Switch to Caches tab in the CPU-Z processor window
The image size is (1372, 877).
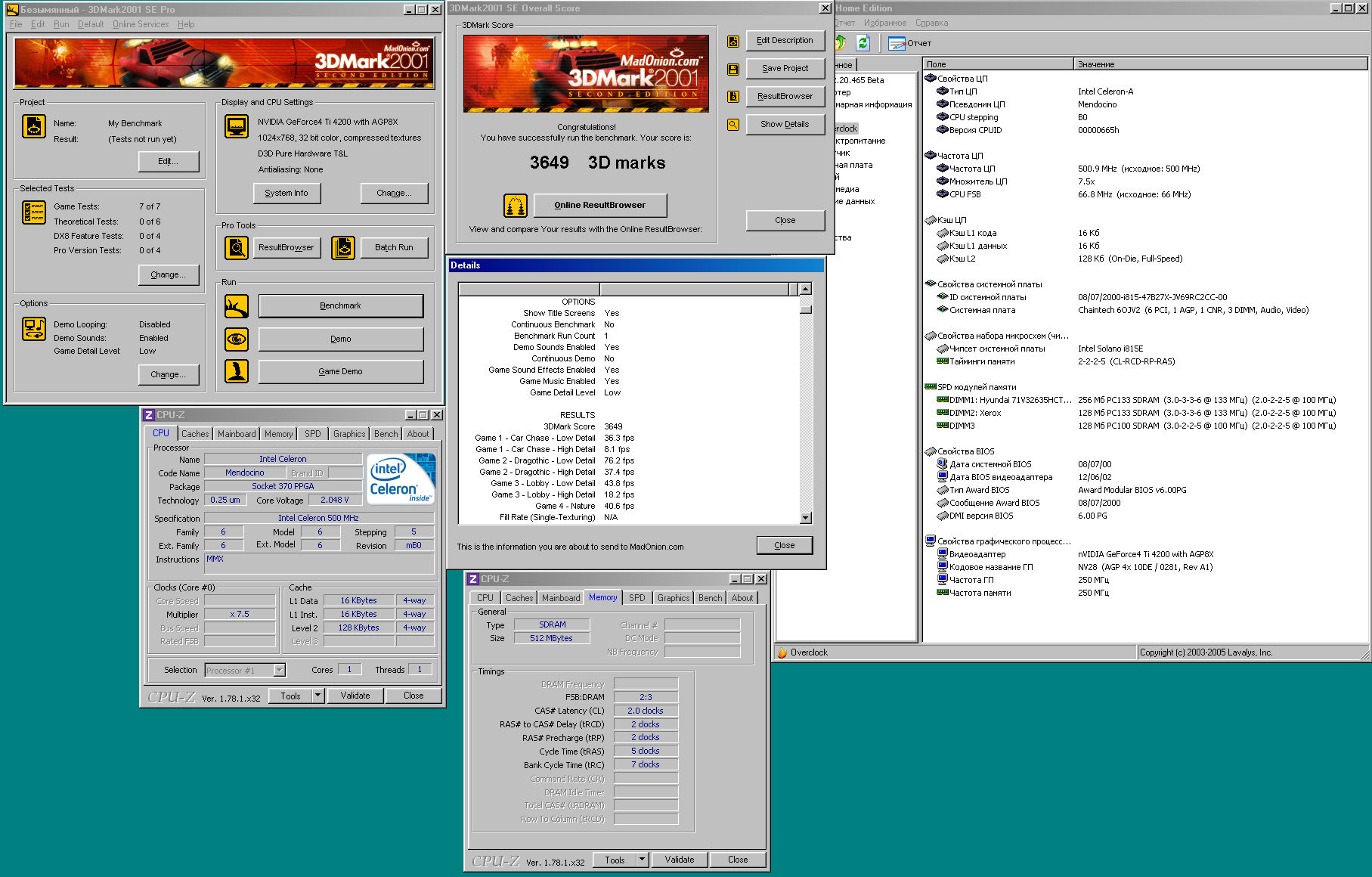click(195, 434)
